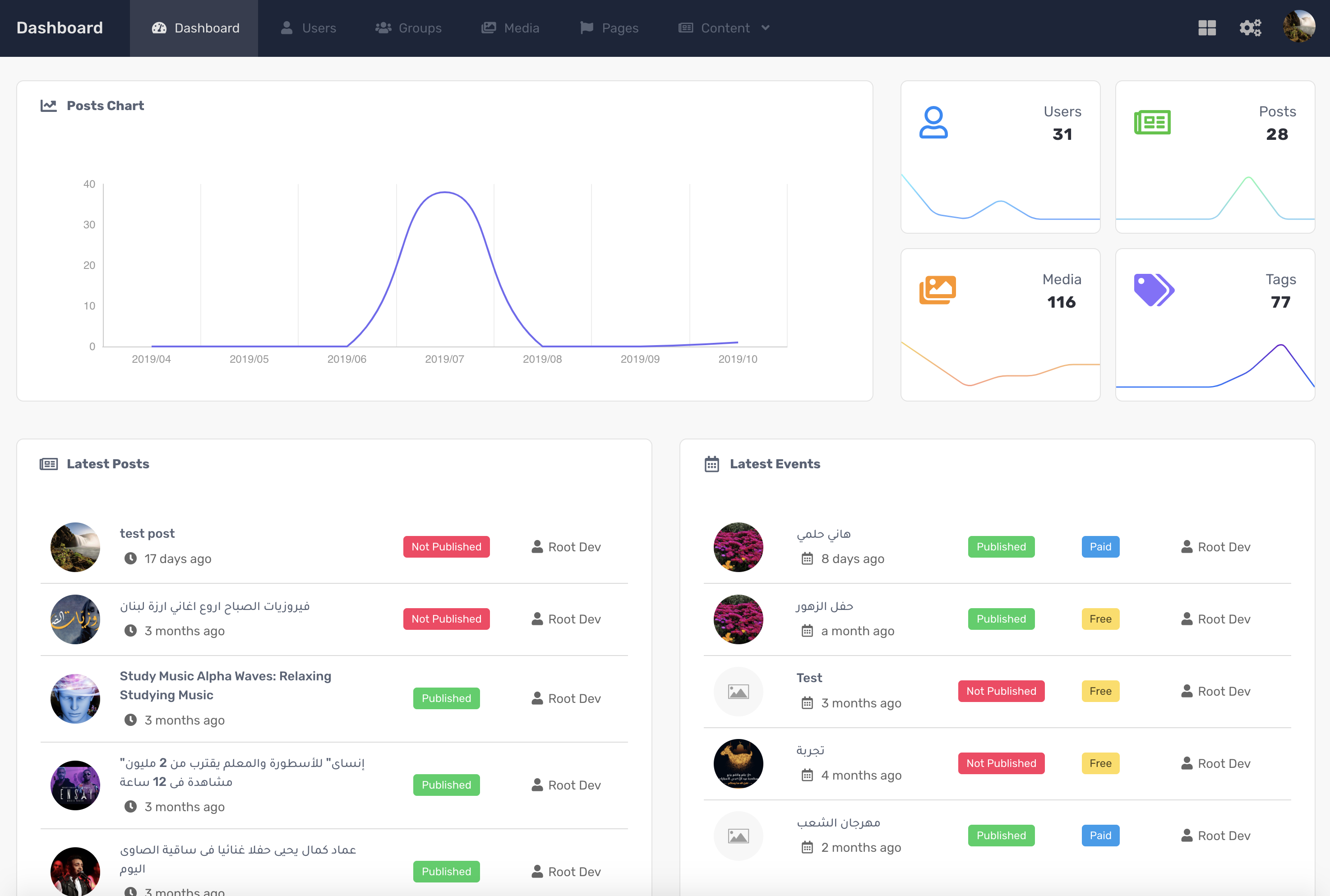Image resolution: width=1330 pixels, height=896 pixels.
Task: Click Published badge on إنساى post
Action: 447,785
